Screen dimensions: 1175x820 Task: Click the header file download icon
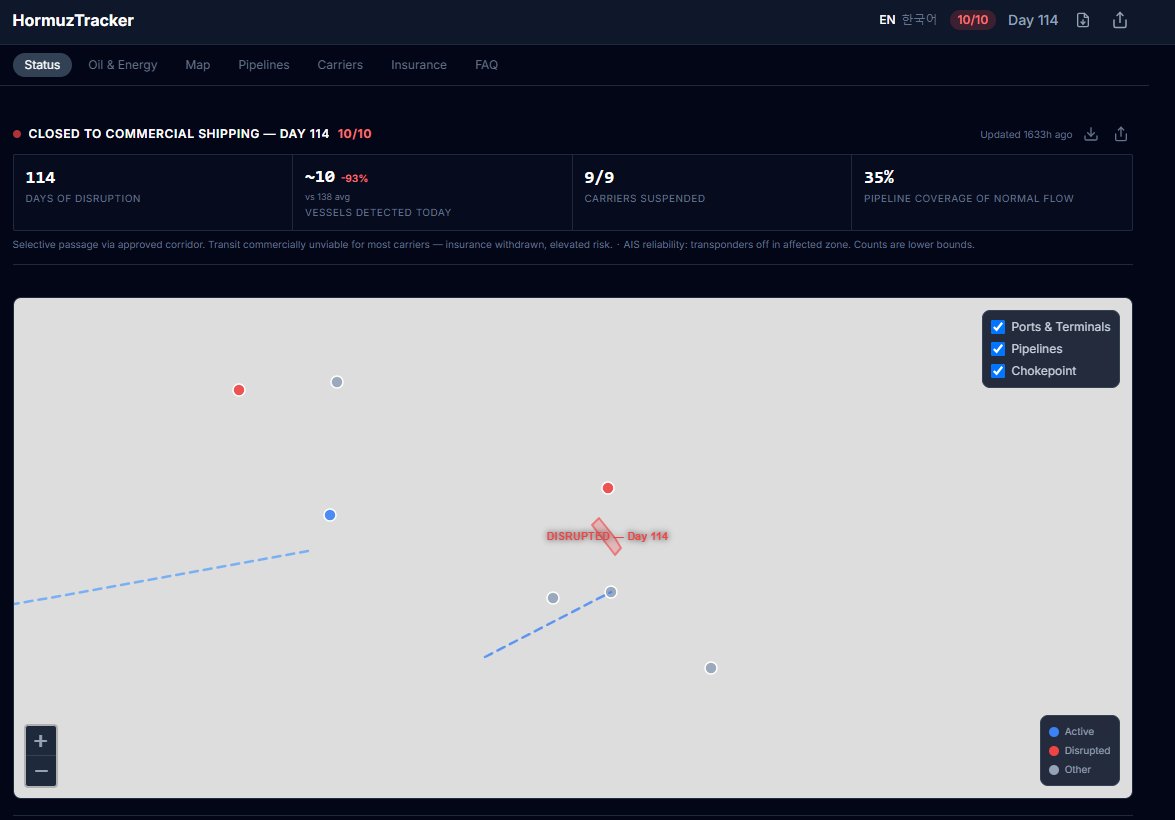click(1083, 20)
